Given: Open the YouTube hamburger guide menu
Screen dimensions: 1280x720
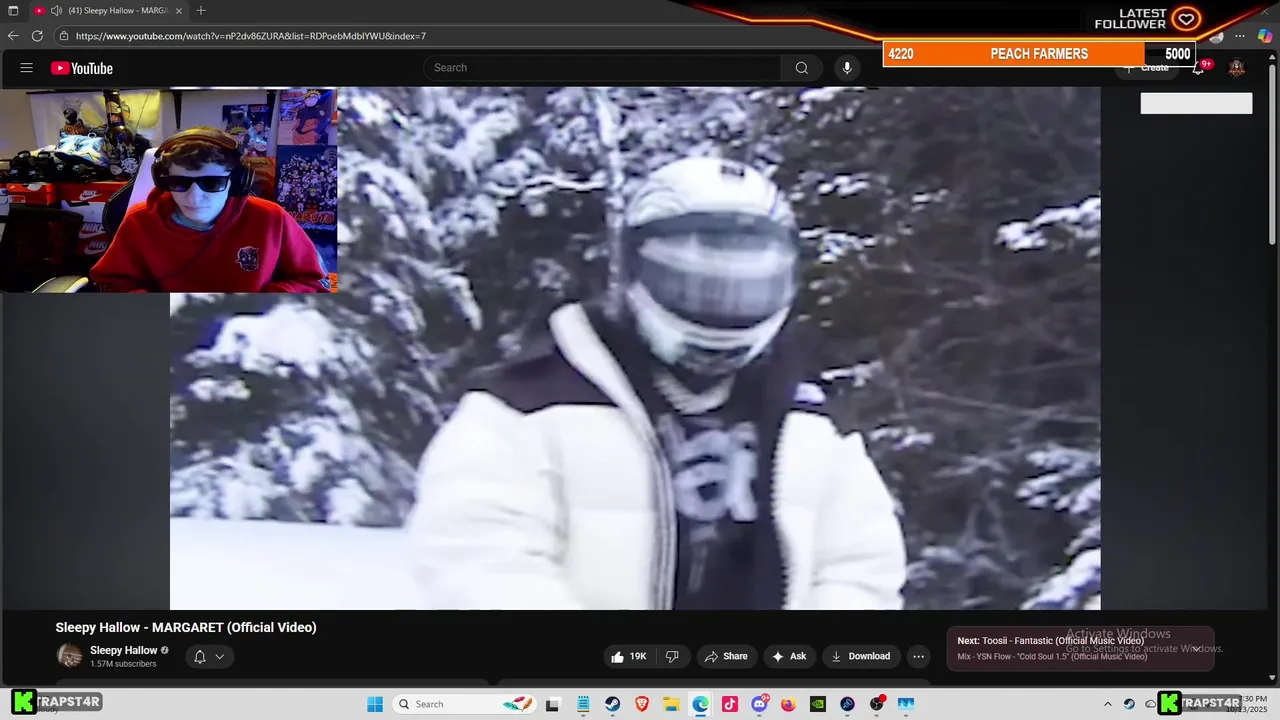Looking at the screenshot, I should (27, 68).
